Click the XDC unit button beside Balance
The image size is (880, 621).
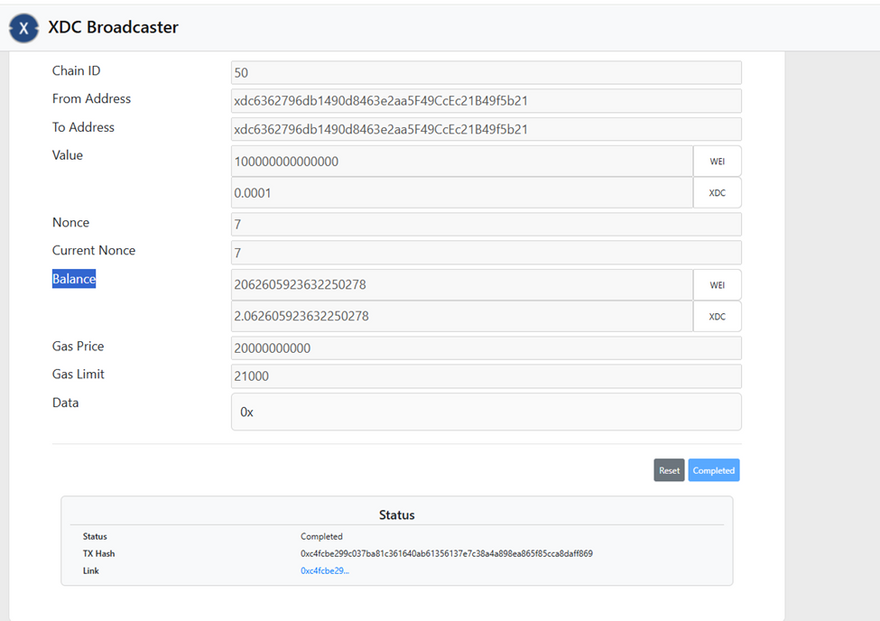[x=717, y=317]
